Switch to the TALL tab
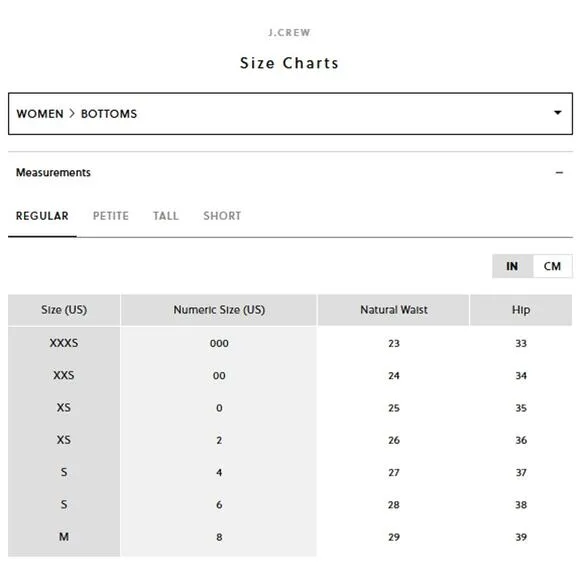Viewport: 580px width, 580px height. (x=166, y=216)
